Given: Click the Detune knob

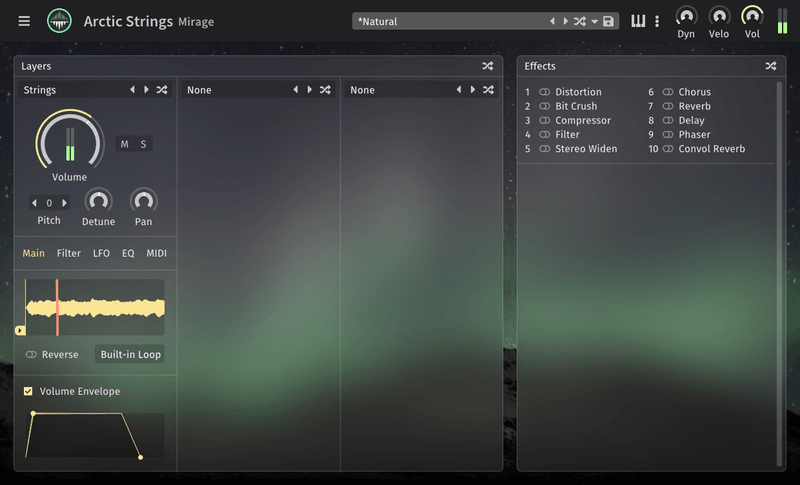Looking at the screenshot, I should 98,201.
